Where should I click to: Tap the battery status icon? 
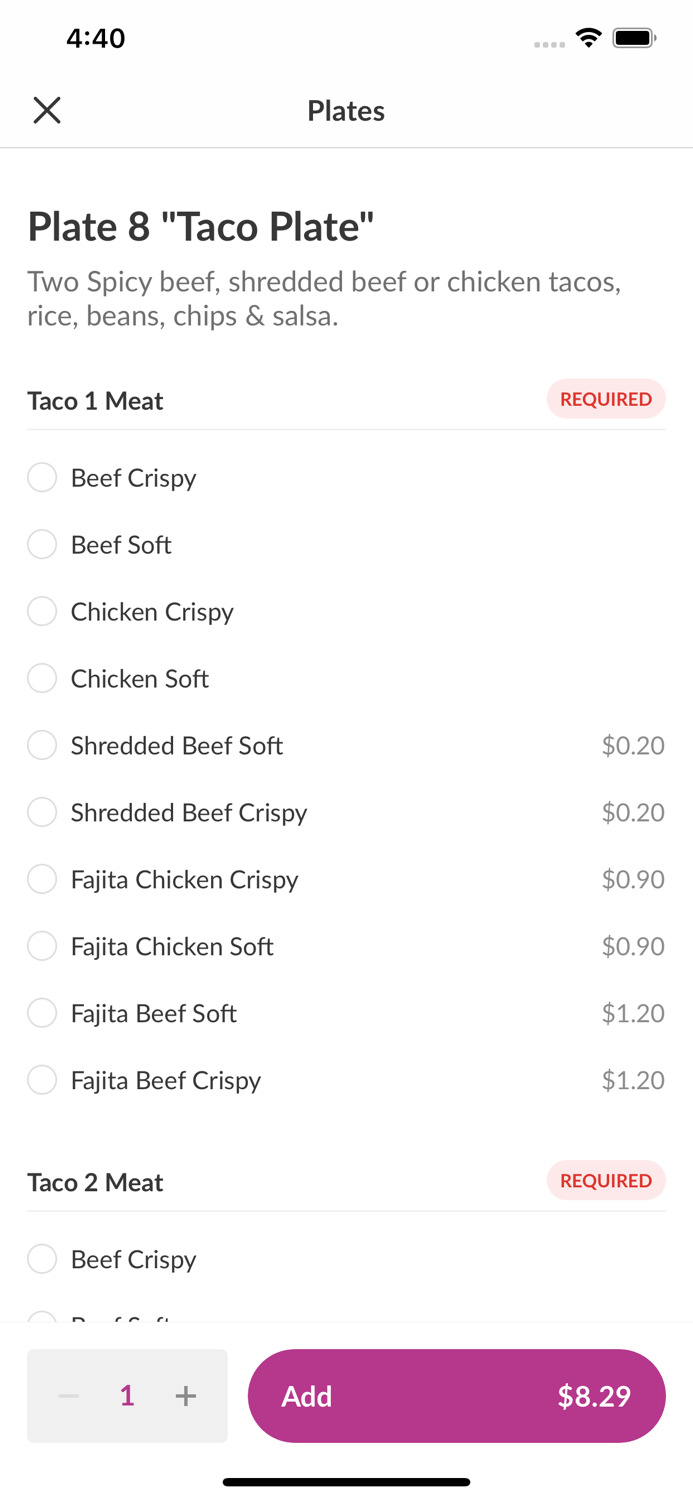pos(634,38)
